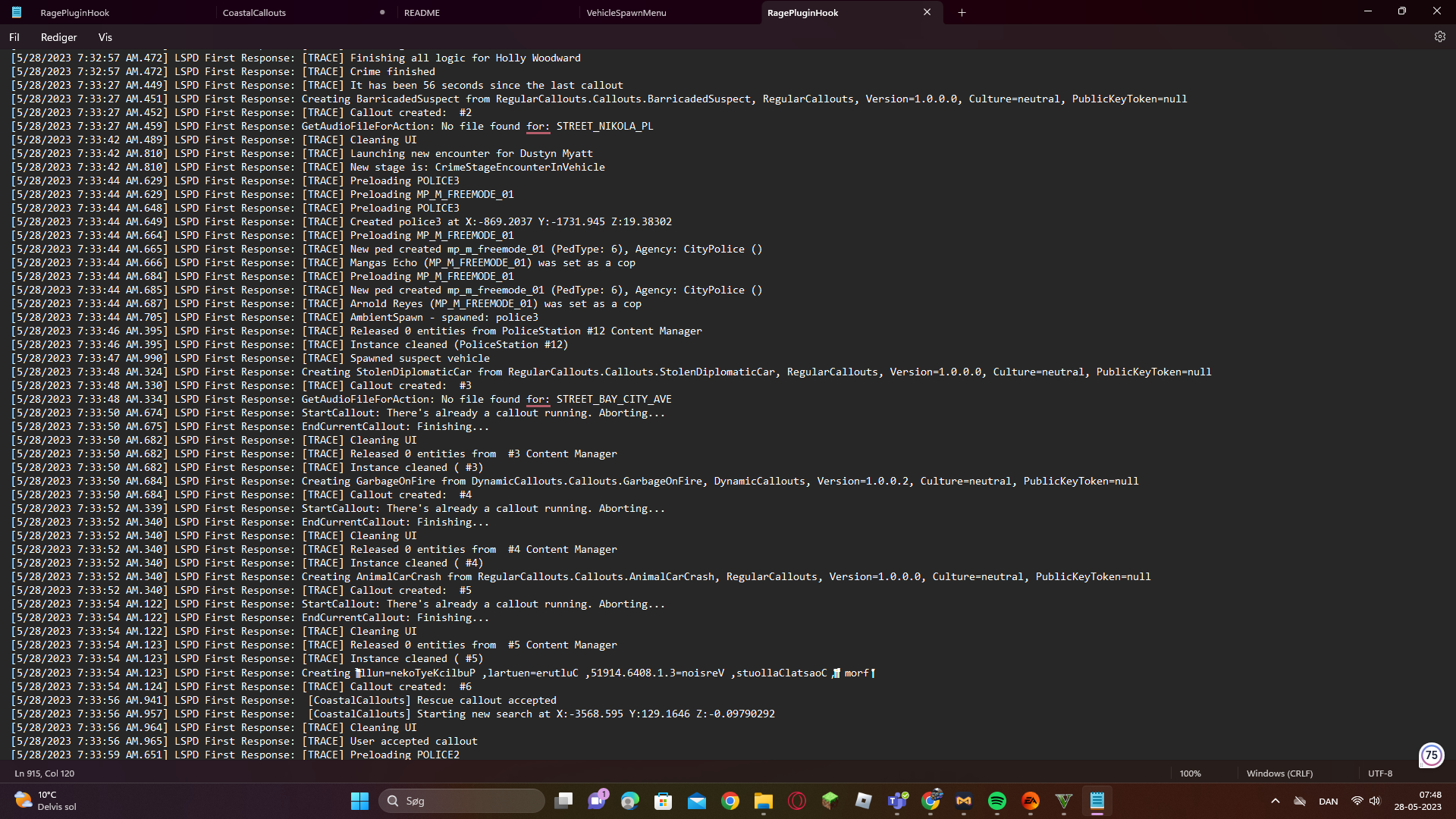Open Minecraft from the taskbar
This screenshot has height=819, width=1456.
[830, 801]
